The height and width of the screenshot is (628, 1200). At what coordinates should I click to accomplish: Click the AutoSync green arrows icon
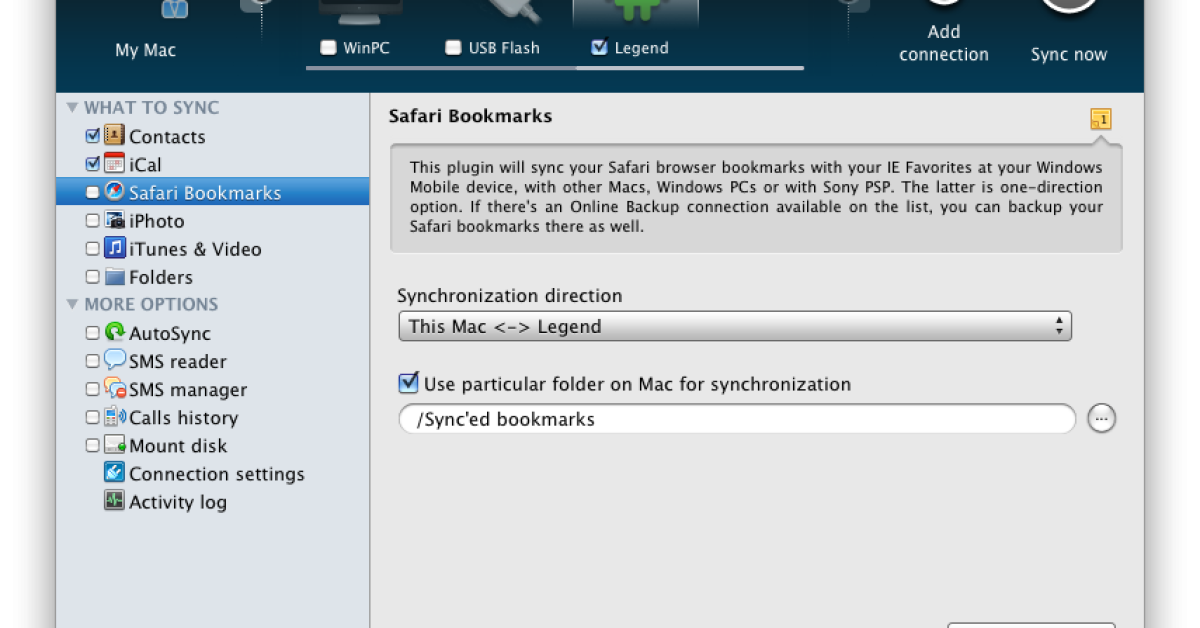click(x=114, y=333)
